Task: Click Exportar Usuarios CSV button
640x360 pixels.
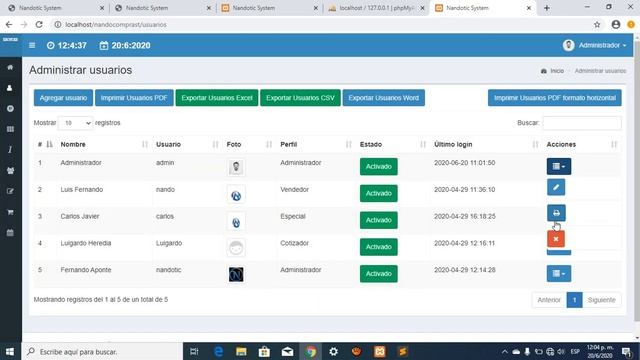Action: (x=300, y=98)
